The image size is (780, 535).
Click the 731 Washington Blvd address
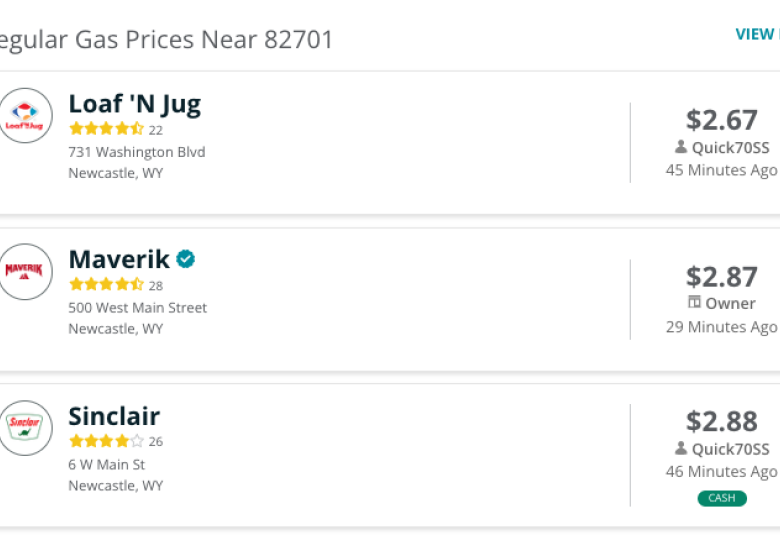click(137, 152)
